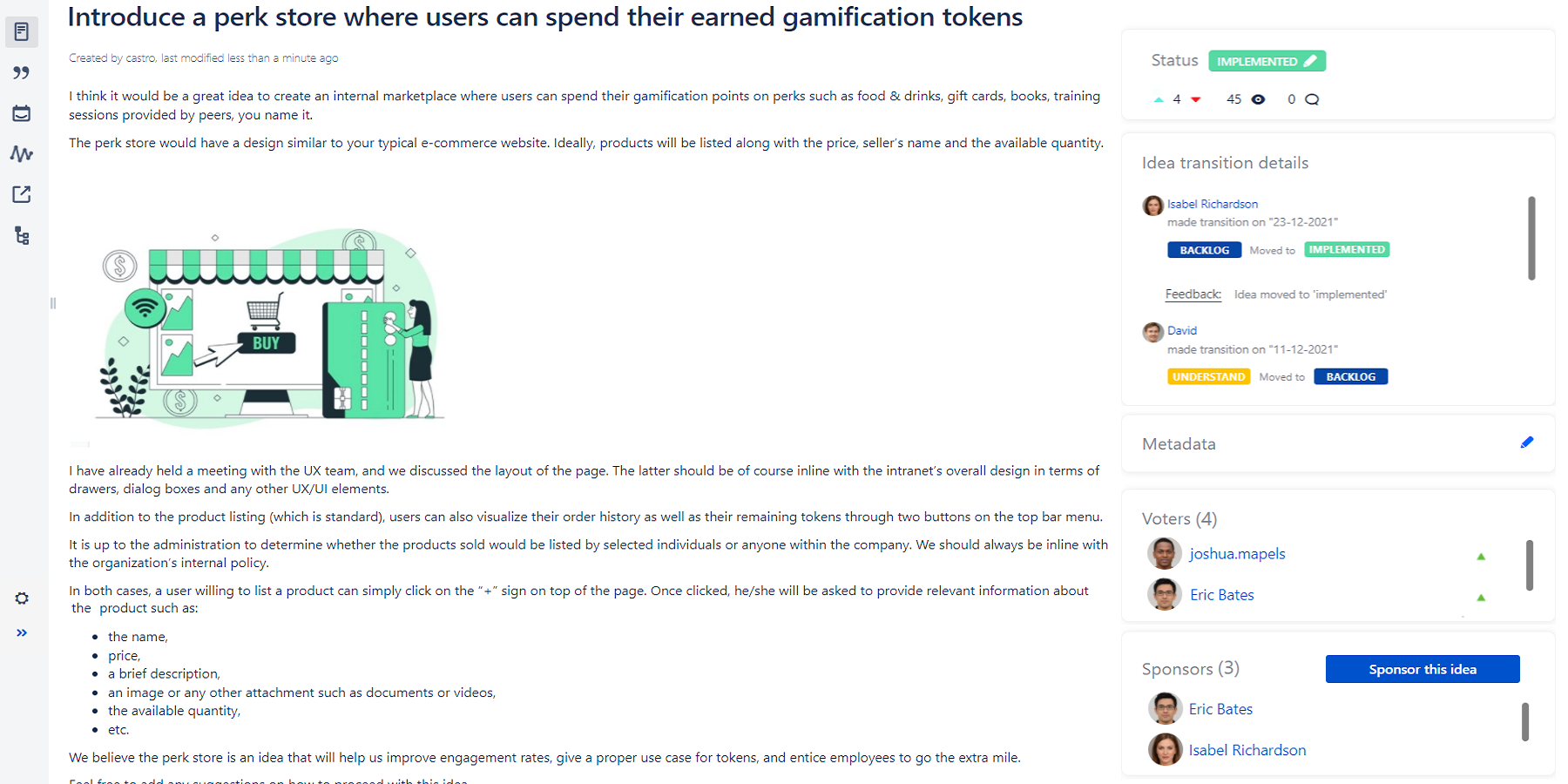Downvote the idea with red arrow
This screenshot has height=784, width=1568.
(x=1196, y=99)
